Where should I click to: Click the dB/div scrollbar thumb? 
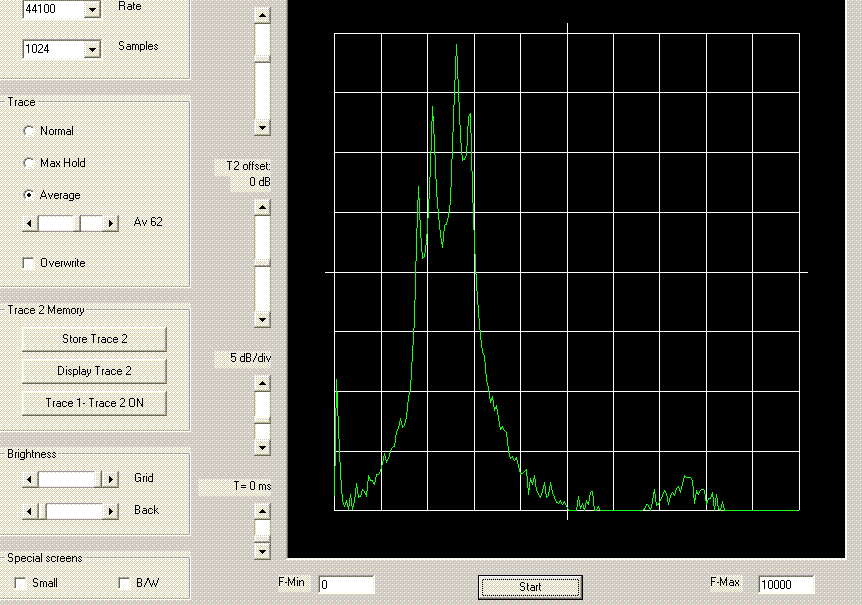[262, 420]
